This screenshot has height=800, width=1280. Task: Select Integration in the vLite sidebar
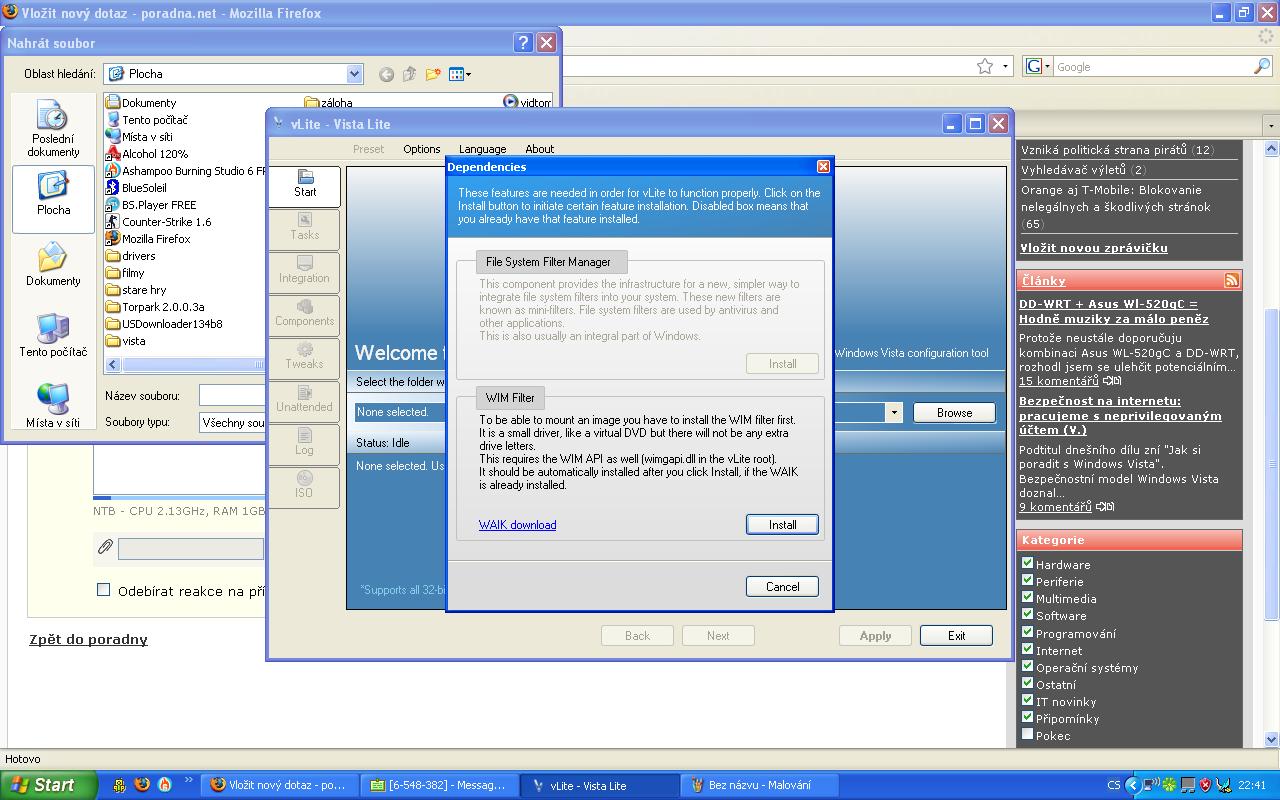click(x=304, y=272)
